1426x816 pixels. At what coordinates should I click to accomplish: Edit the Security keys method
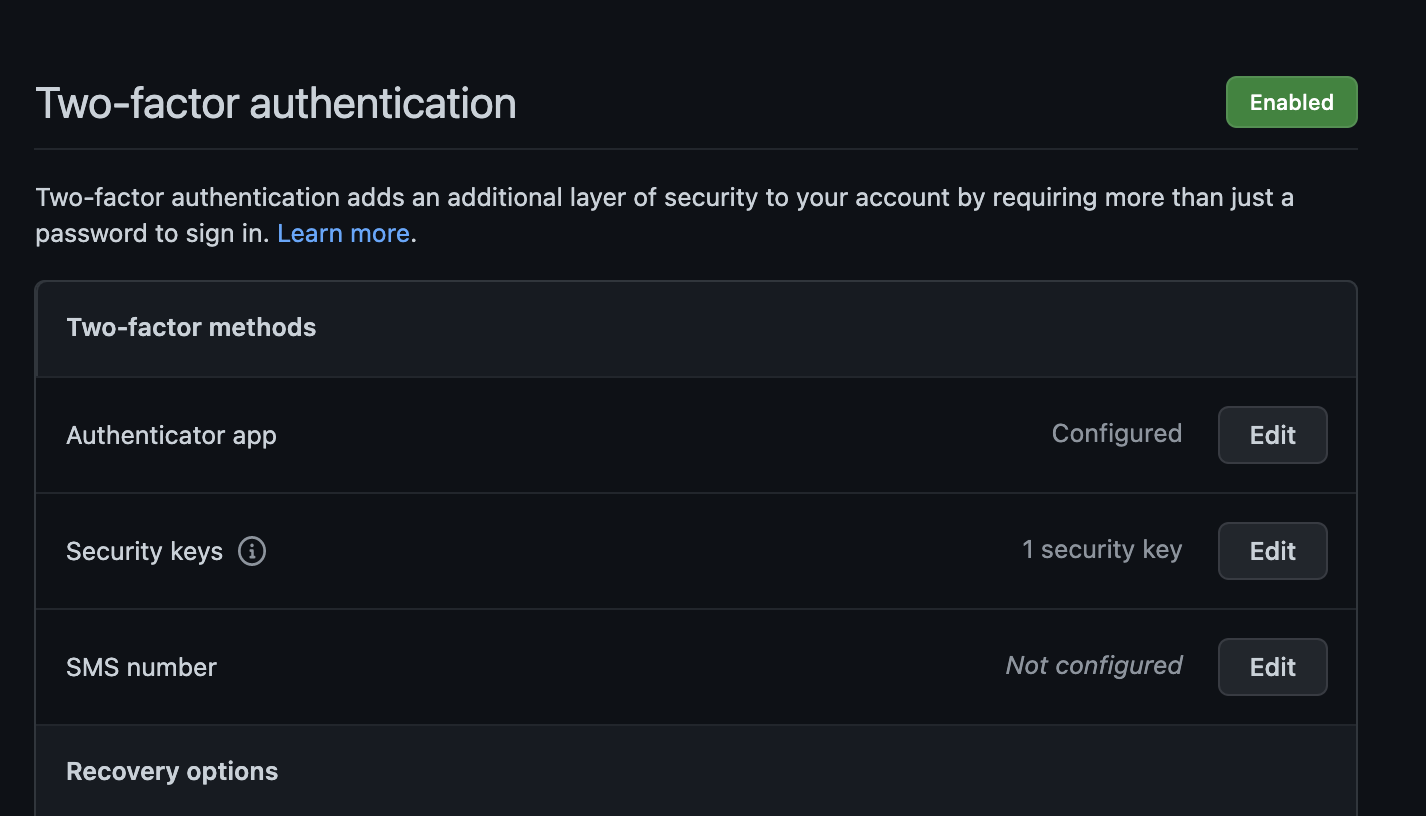(1272, 551)
